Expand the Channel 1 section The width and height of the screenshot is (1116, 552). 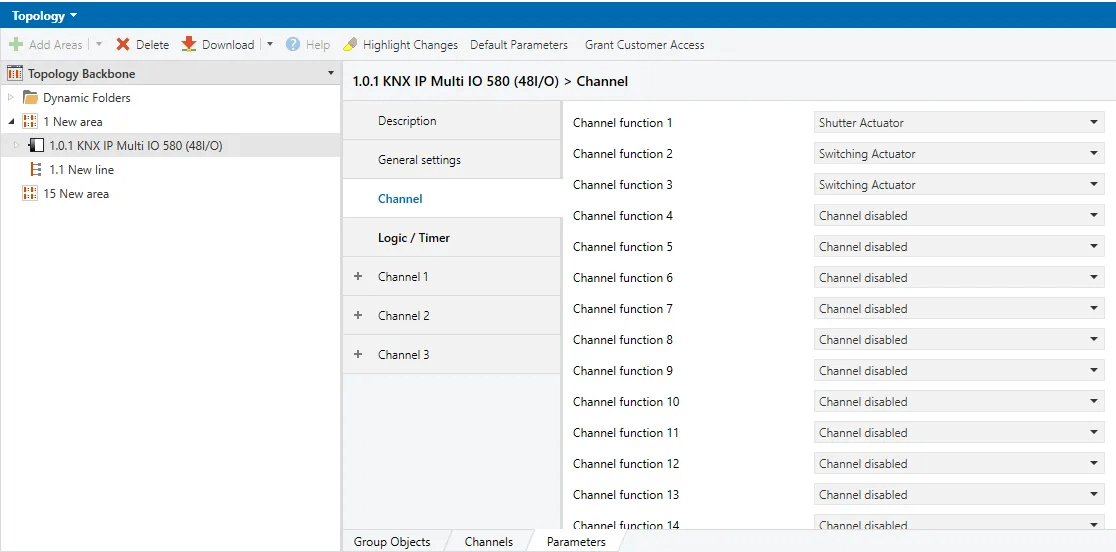click(x=358, y=277)
